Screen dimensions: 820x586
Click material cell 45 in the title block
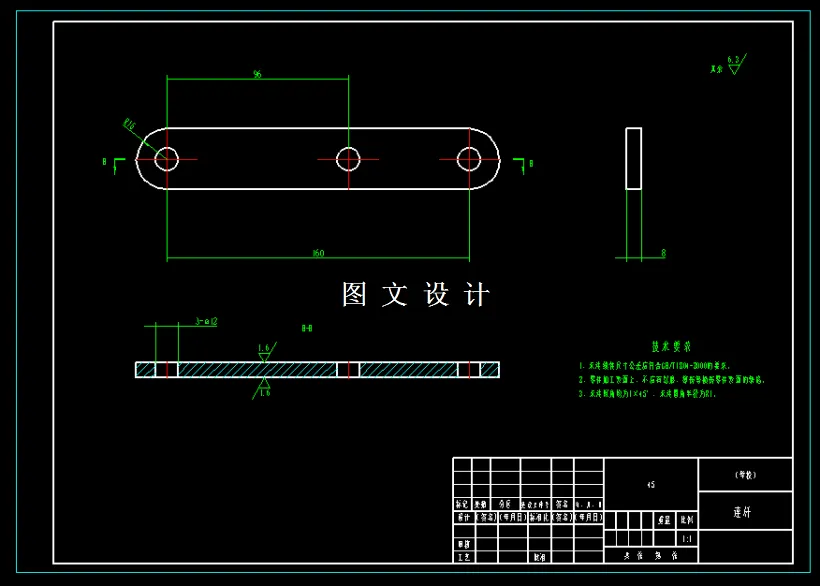651,485
